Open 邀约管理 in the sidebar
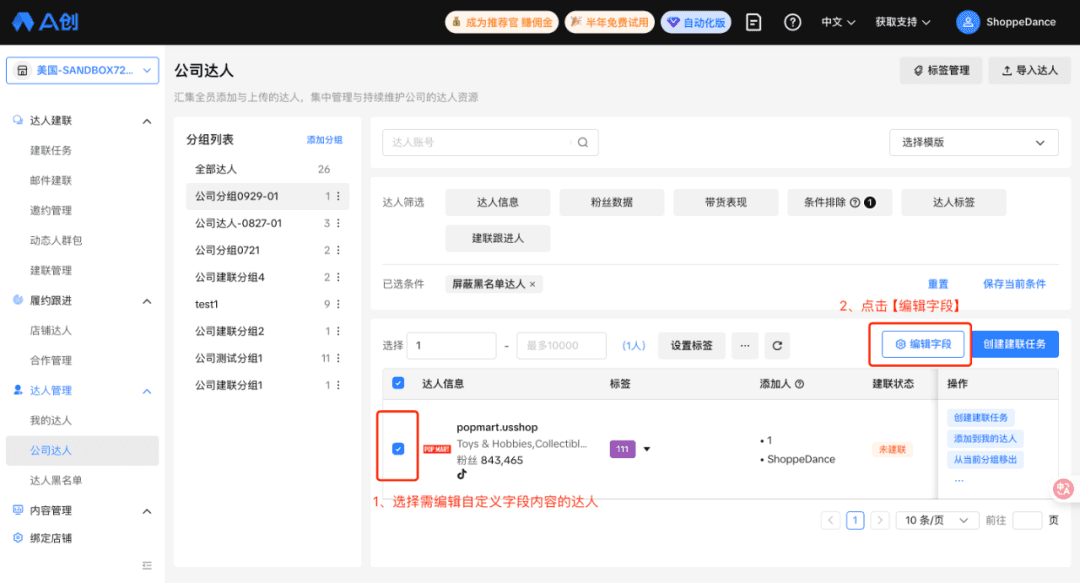The width and height of the screenshot is (1080, 583). click(51, 210)
